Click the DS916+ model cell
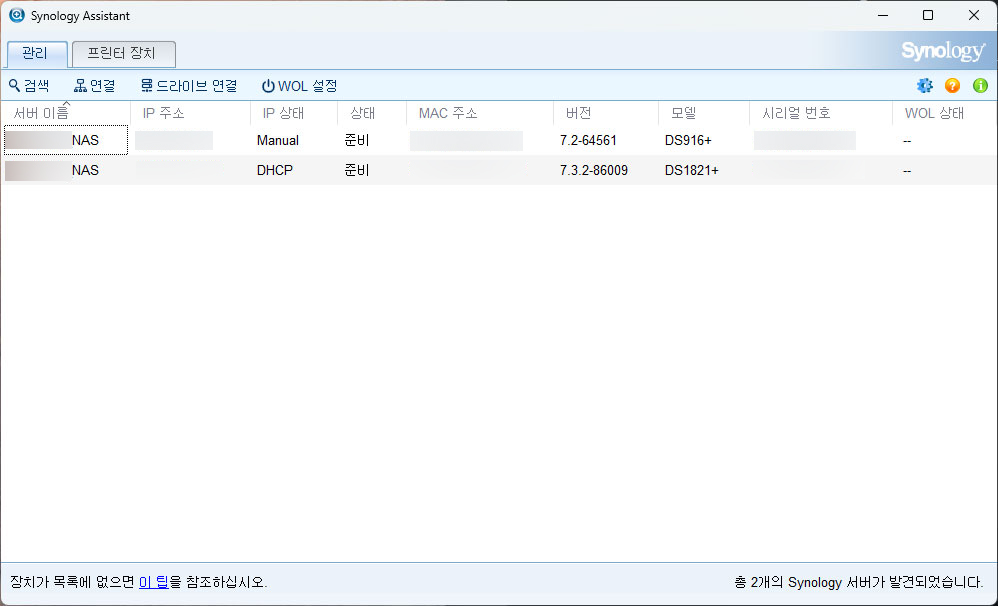 point(687,141)
